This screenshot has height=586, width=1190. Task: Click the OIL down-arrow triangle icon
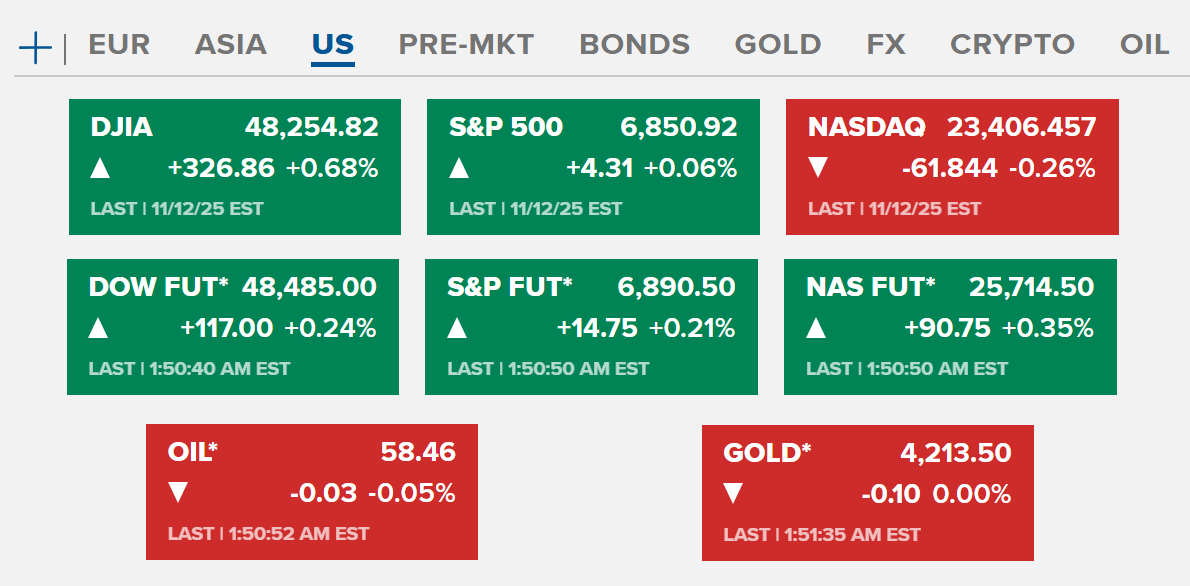(x=177, y=493)
